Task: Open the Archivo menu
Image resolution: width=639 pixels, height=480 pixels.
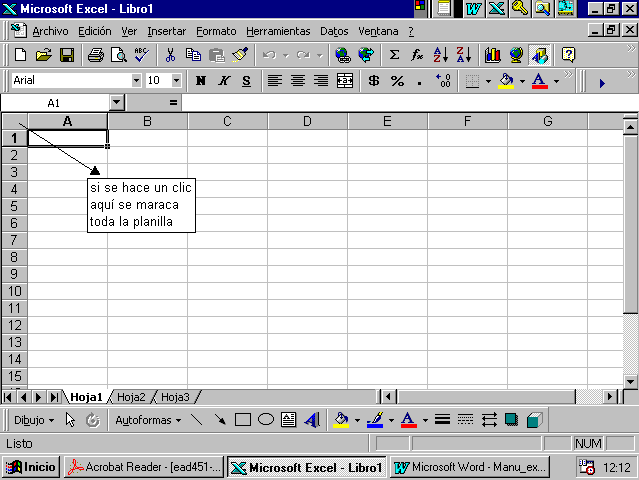Action: (x=51, y=31)
